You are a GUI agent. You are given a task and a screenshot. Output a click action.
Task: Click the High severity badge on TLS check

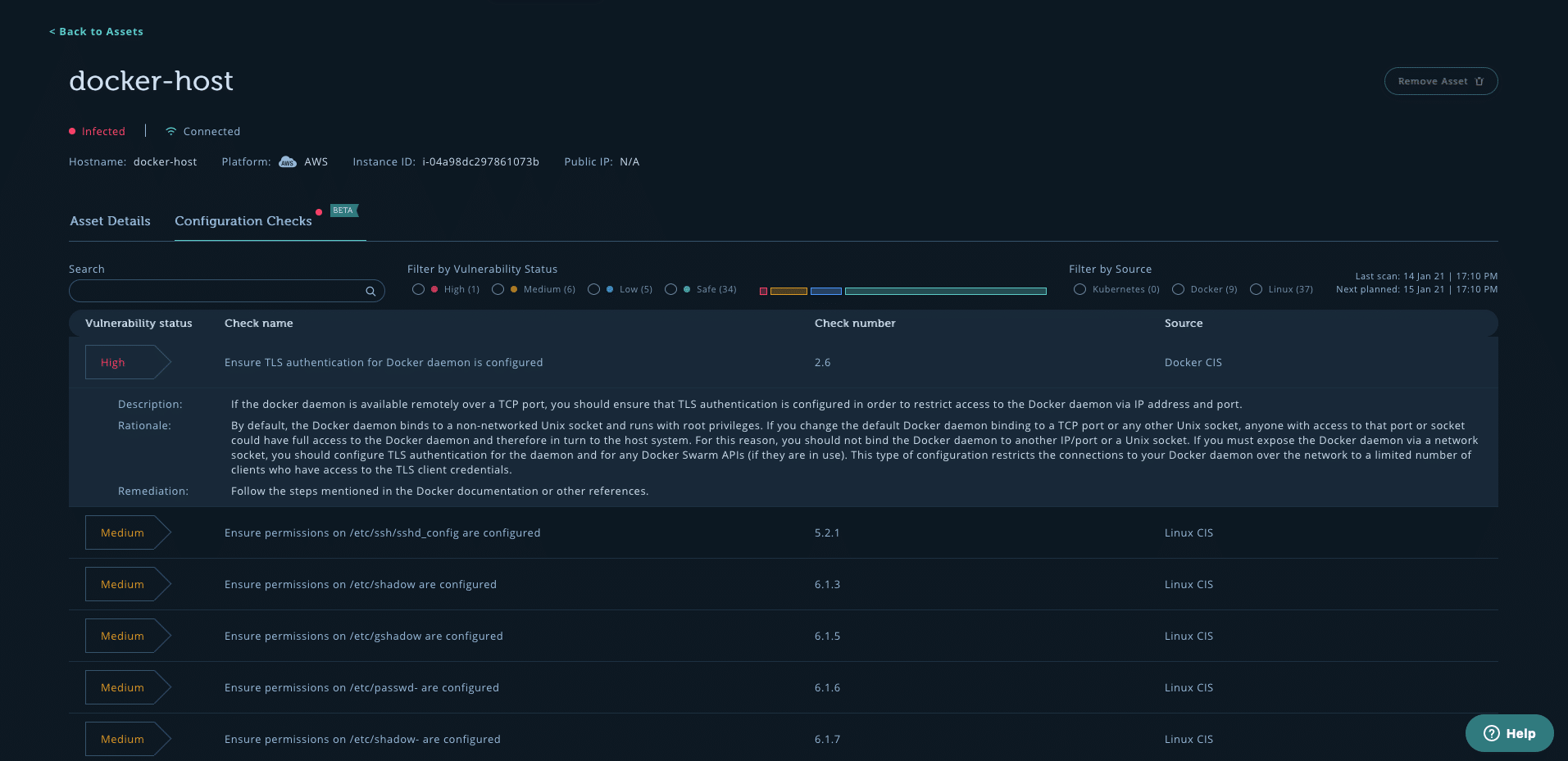click(x=112, y=362)
